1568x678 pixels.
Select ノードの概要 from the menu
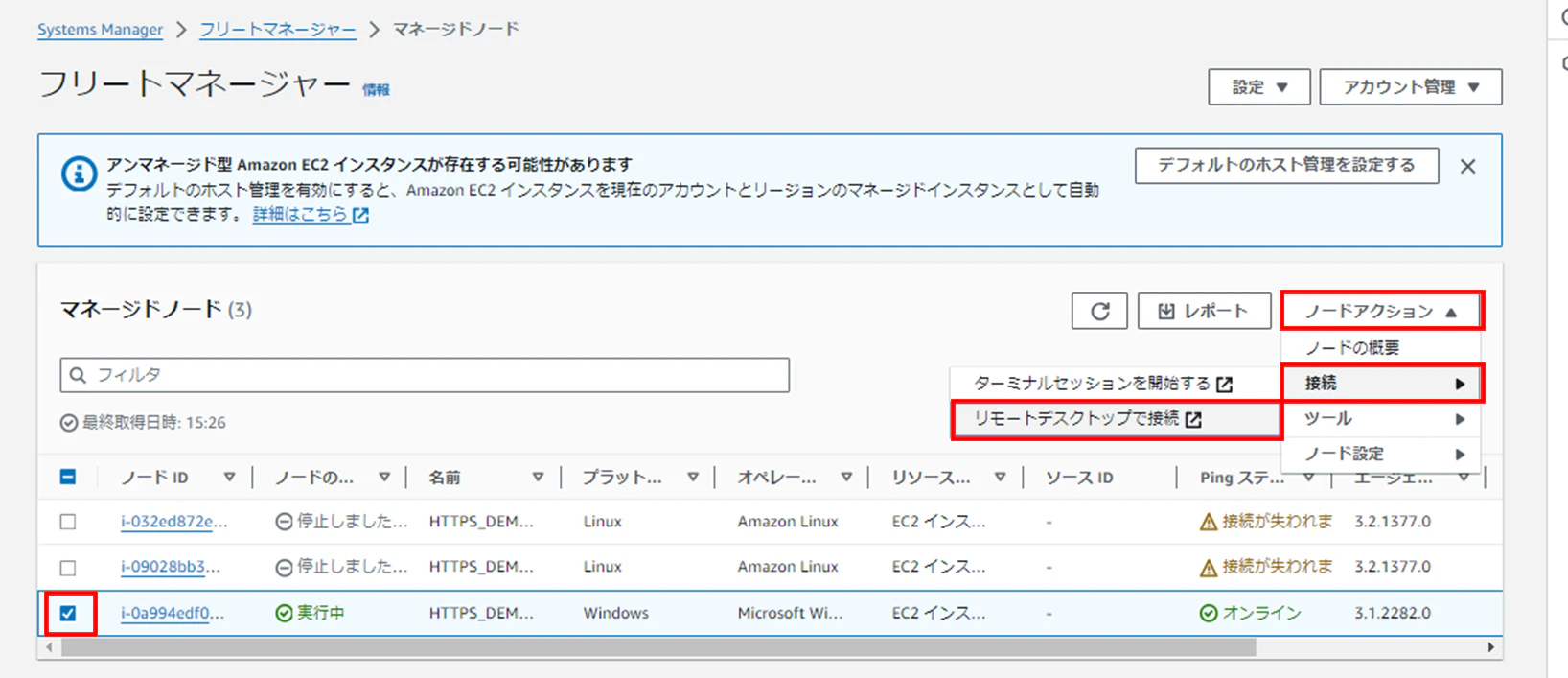click(x=1381, y=348)
